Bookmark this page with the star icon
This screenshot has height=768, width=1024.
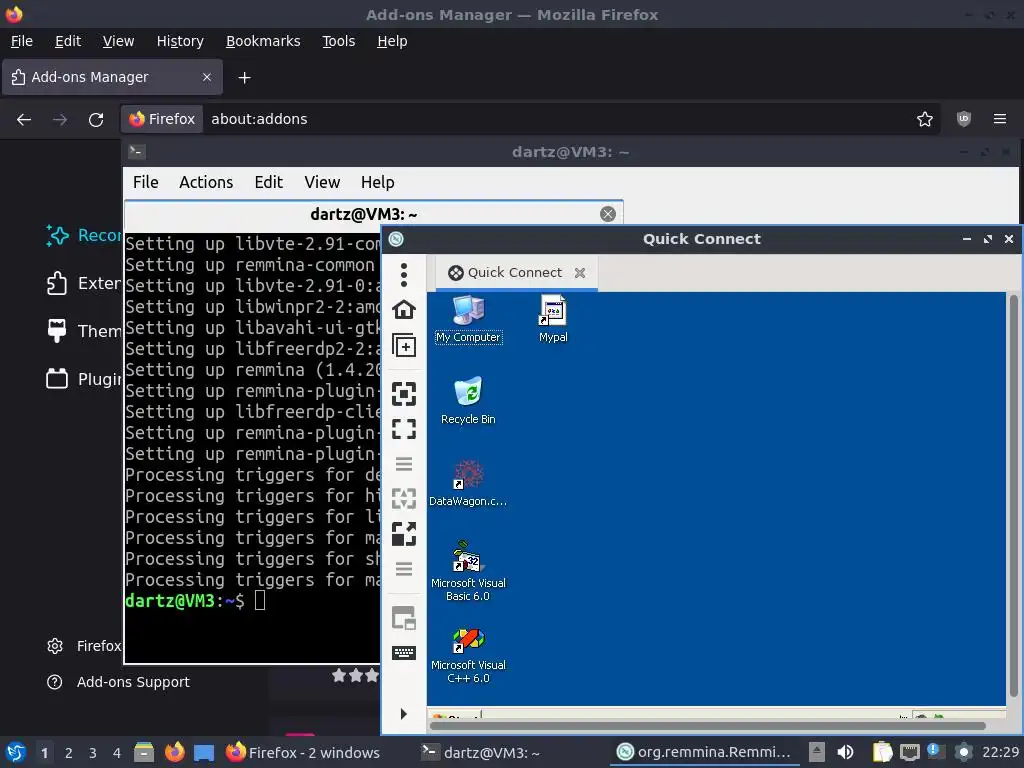click(924, 119)
